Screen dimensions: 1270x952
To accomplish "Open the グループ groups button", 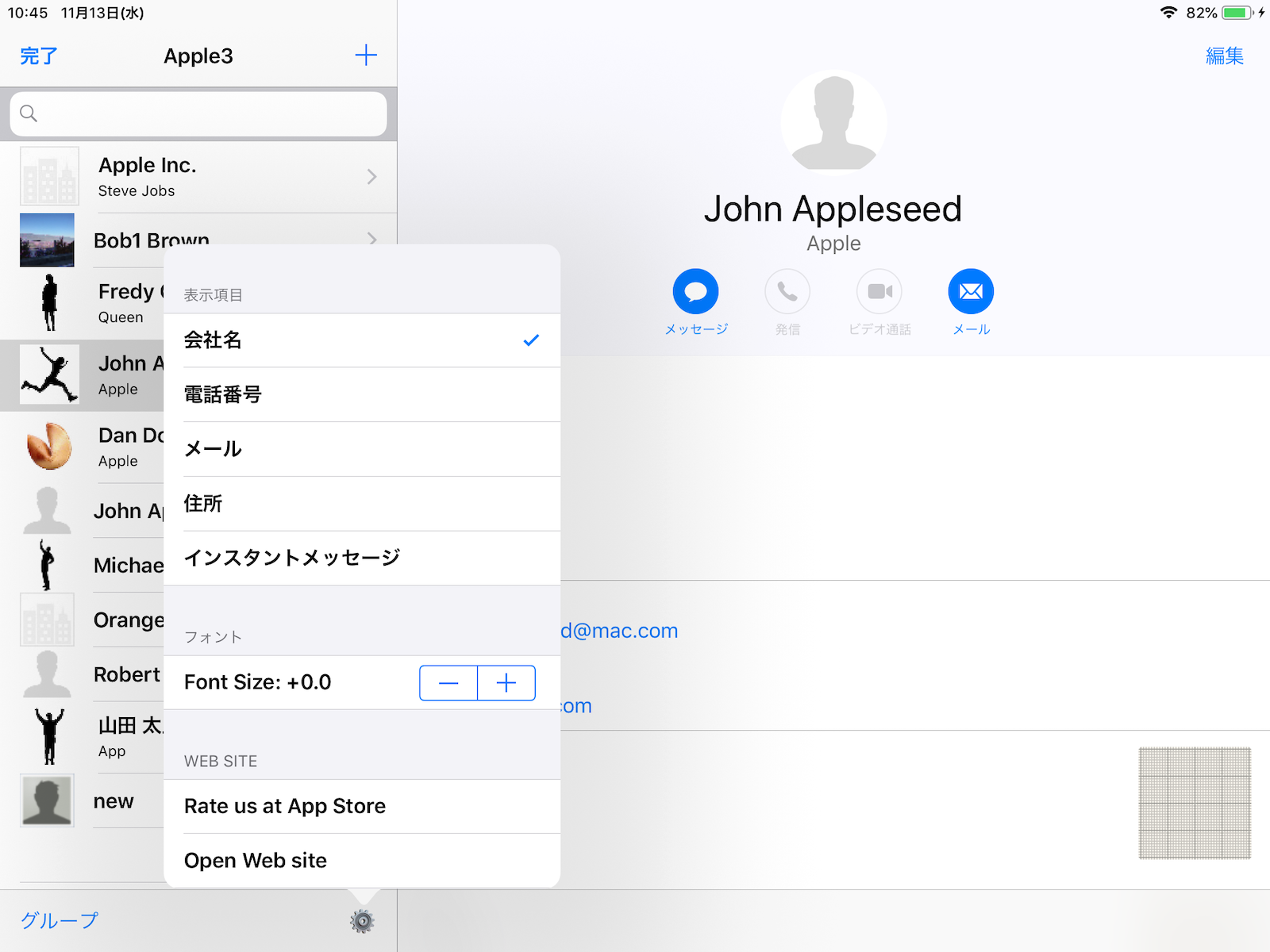I will coord(60,920).
